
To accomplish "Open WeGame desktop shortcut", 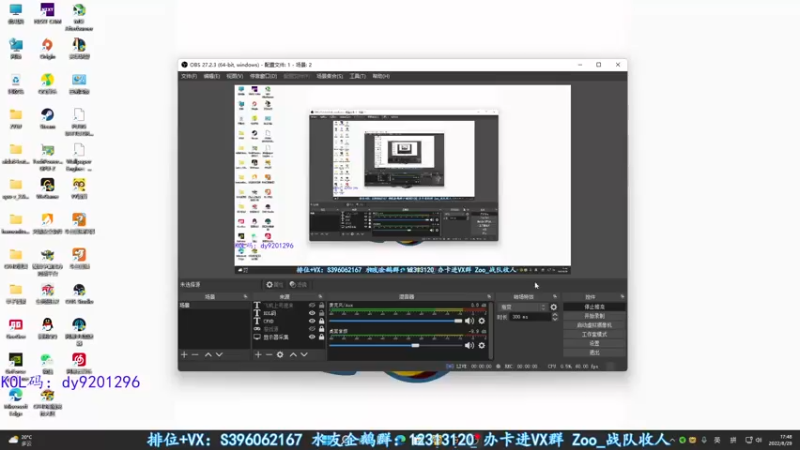I will (47, 188).
